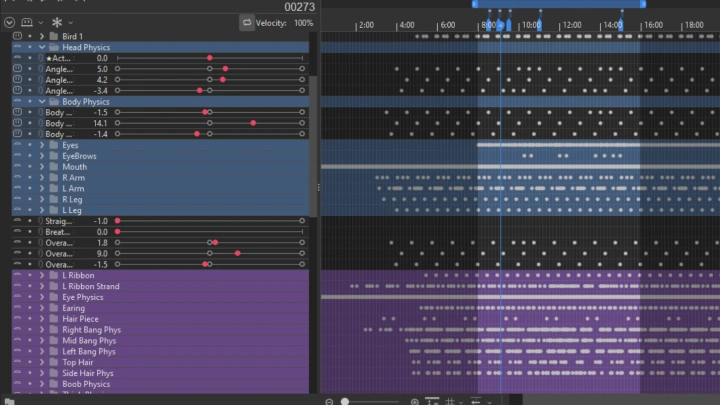Click the loop toggle icon beside Velocity
This screenshot has width=720, height=405.
click(x=246, y=22)
